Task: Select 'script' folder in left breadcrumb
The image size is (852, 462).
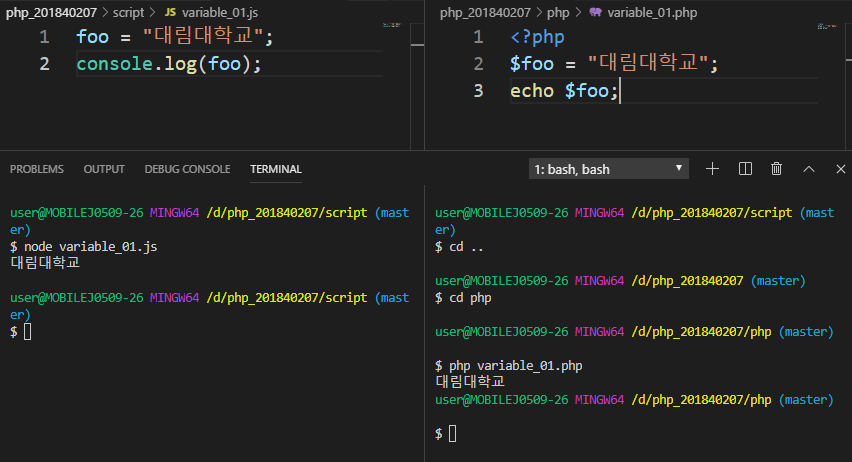Action: (128, 12)
